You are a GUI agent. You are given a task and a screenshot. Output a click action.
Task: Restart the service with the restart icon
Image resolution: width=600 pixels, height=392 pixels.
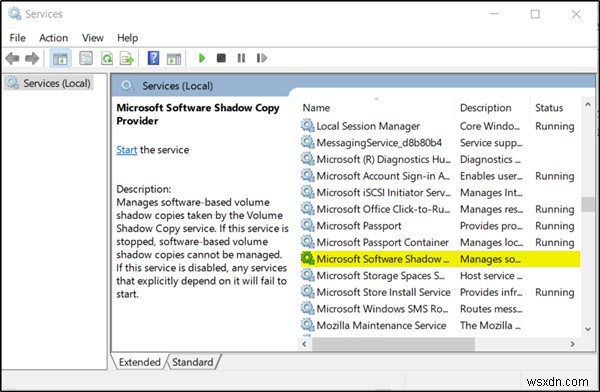(262, 58)
